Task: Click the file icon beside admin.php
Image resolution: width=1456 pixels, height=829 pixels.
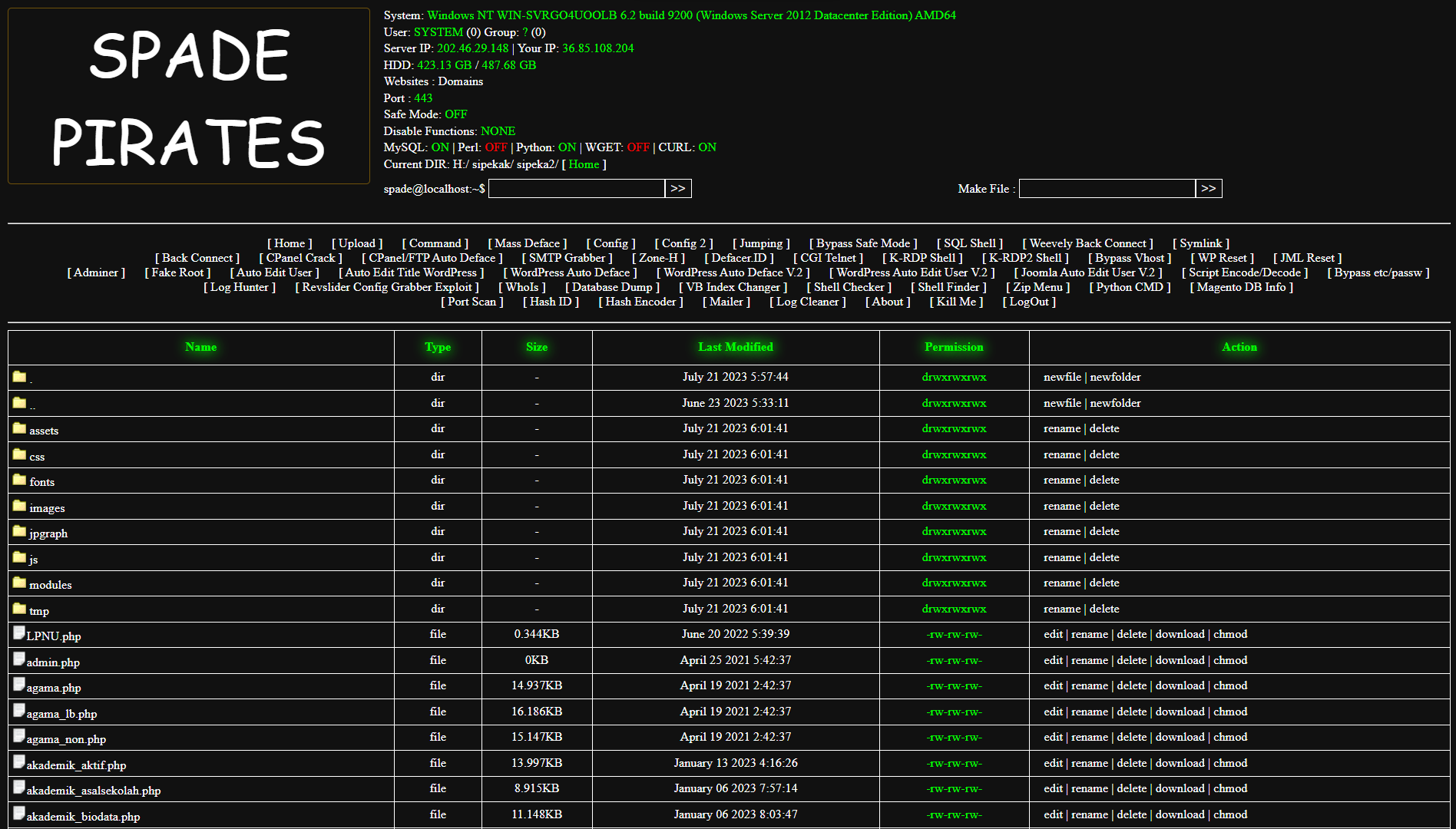Action: click(19, 659)
